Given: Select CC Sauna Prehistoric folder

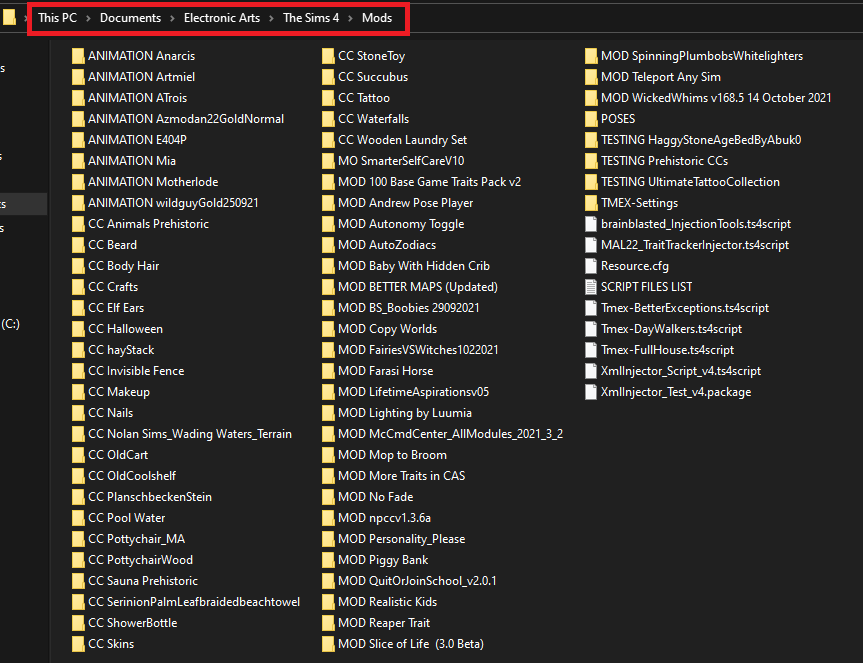Looking at the screenshot, I should pos(135,581).
